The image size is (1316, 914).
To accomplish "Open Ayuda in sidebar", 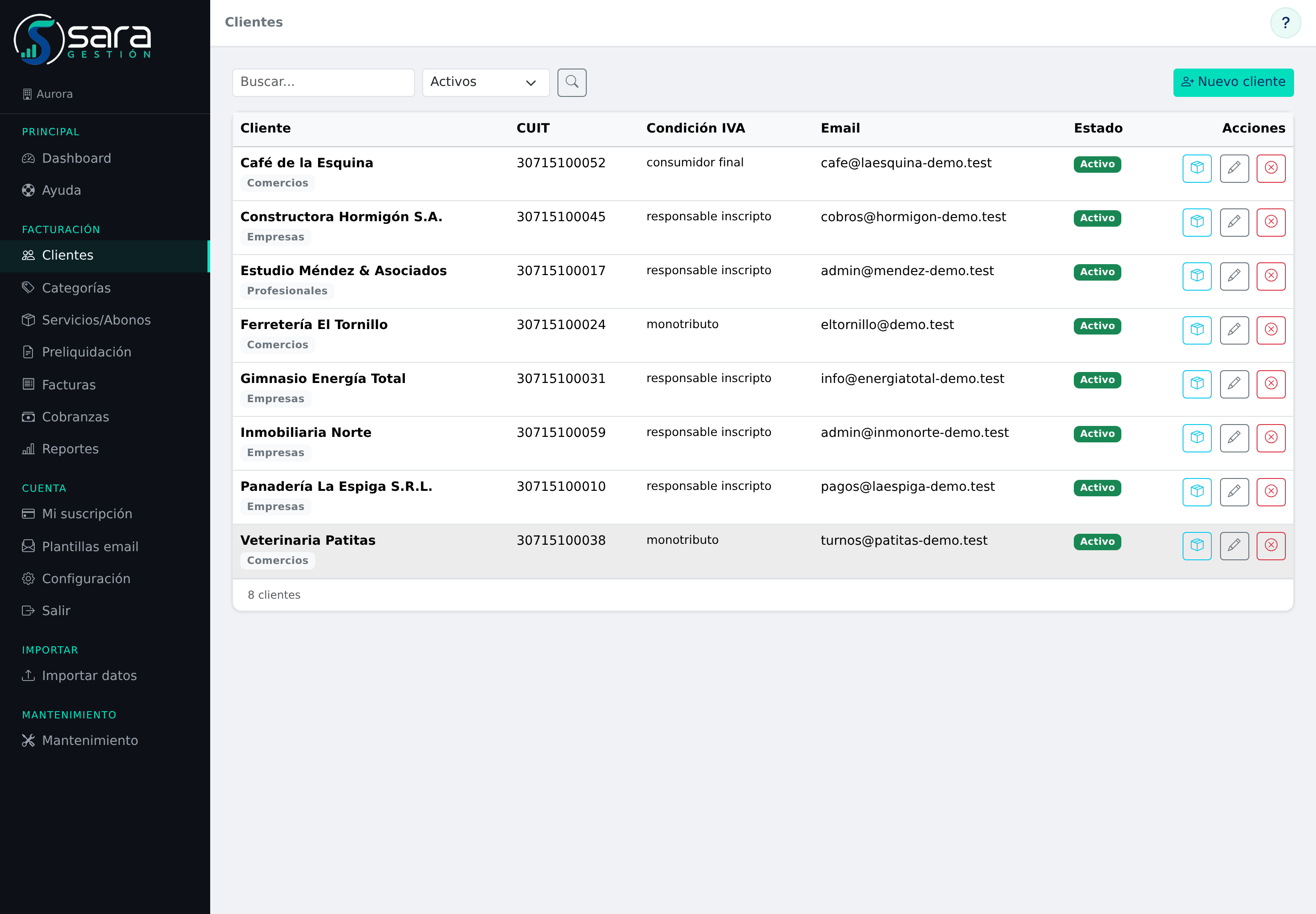I will [x=105, y=191].
